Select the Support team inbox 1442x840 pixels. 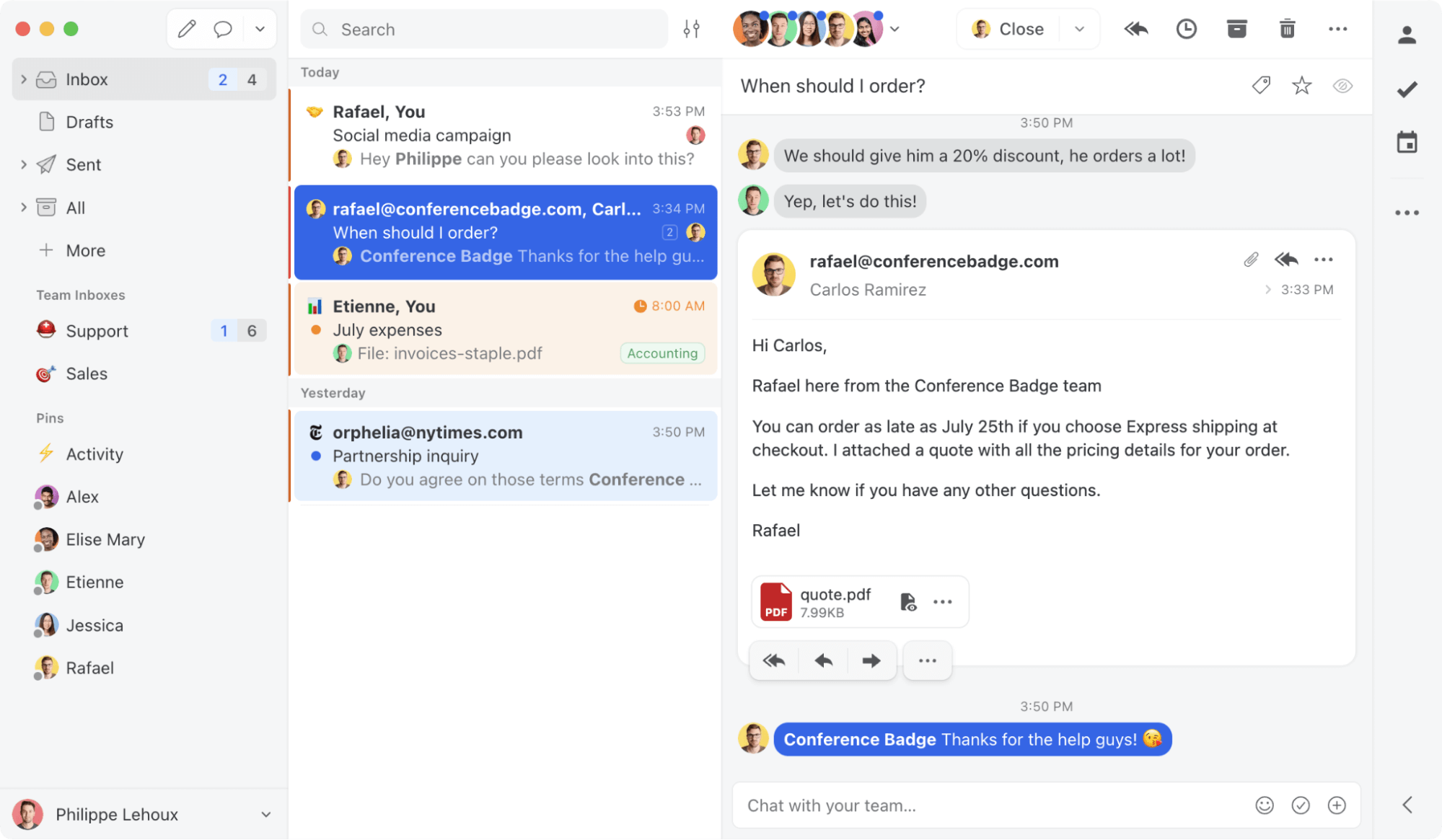pos(97,330)
